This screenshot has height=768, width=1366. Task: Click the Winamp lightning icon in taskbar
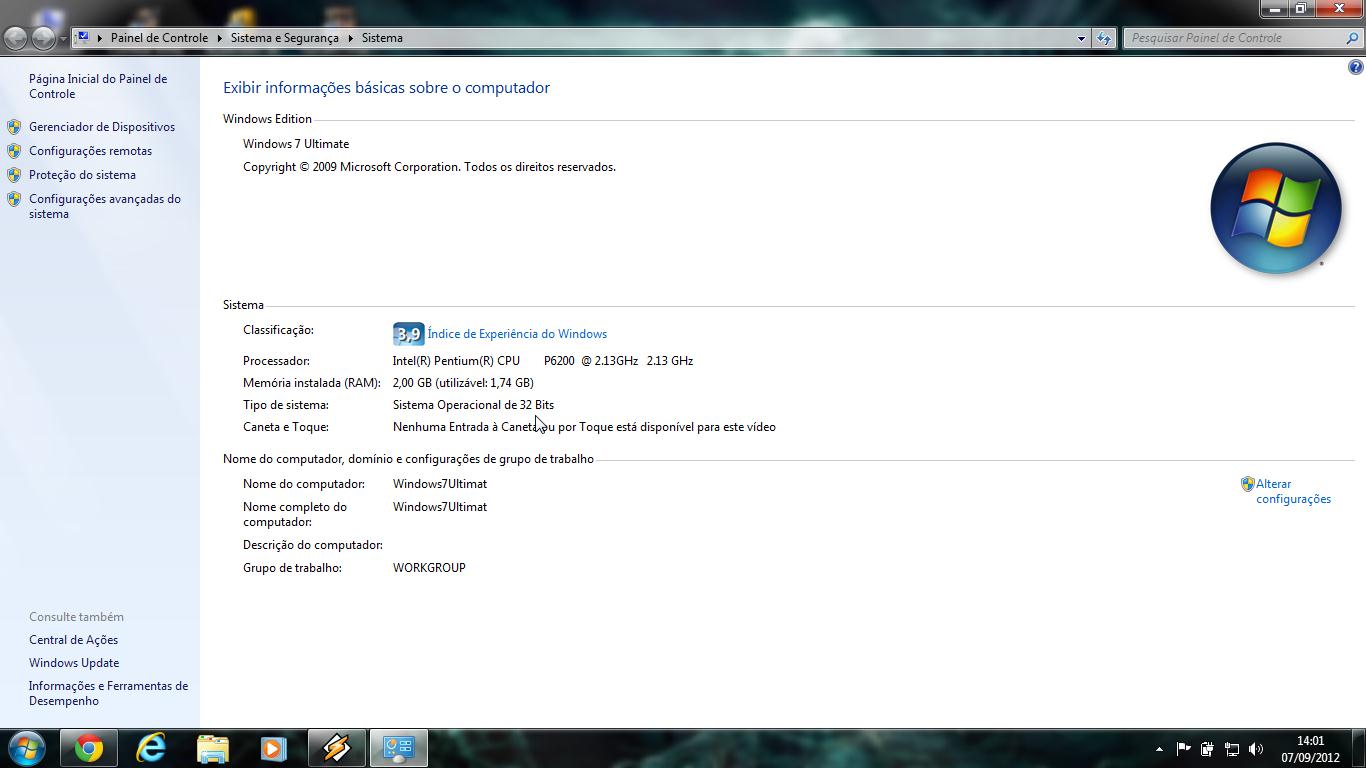tap(336, 748)
